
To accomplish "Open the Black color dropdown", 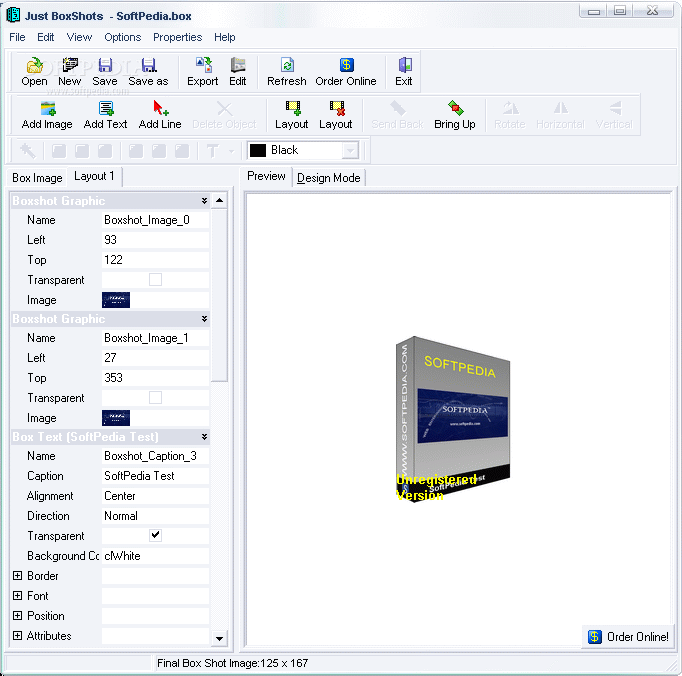I will pos(350,151).
